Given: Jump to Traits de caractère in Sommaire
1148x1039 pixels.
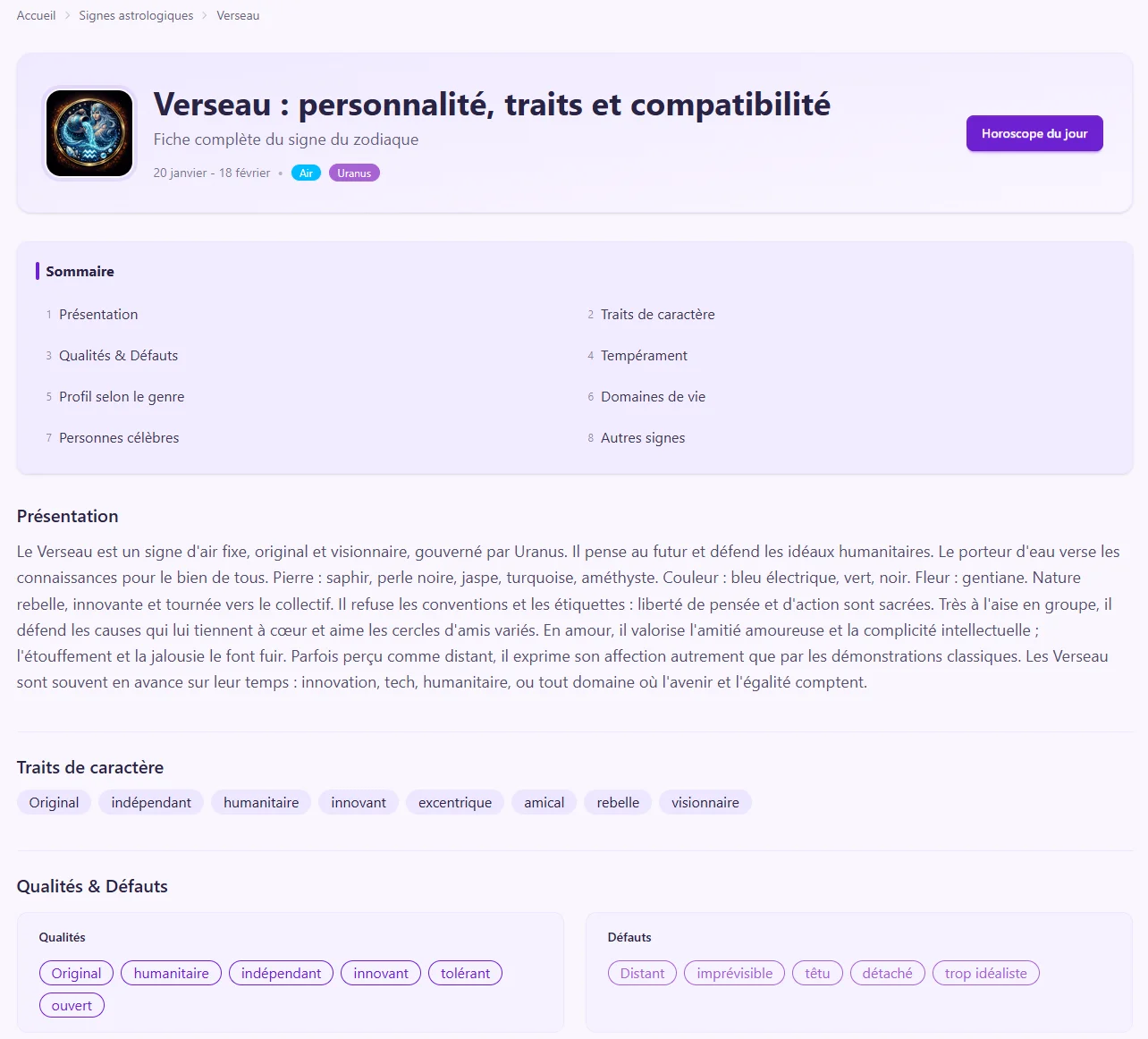Looking at the screenshot, I should 657,315.
